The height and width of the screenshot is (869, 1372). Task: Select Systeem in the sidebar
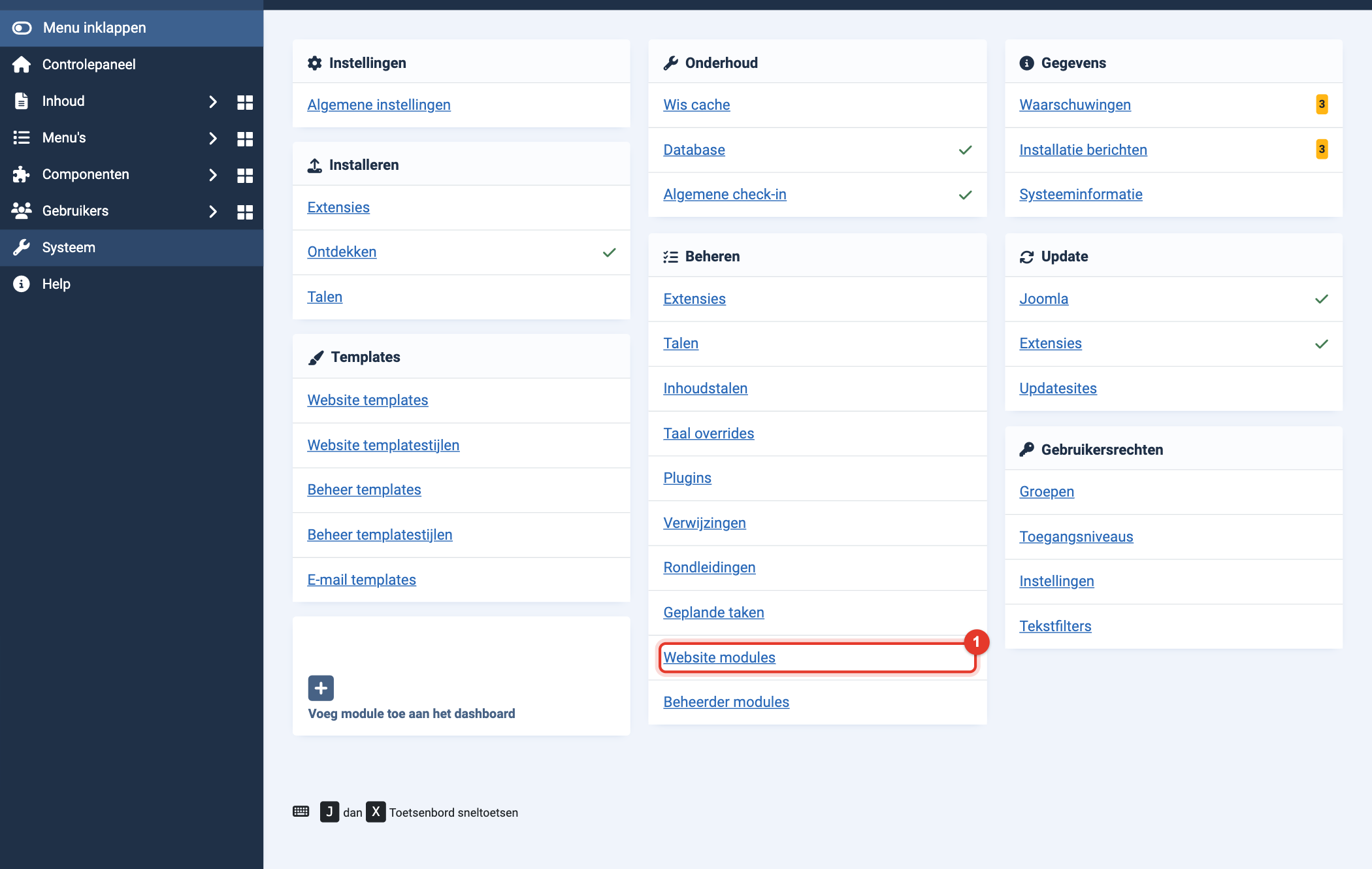(131, 248)
